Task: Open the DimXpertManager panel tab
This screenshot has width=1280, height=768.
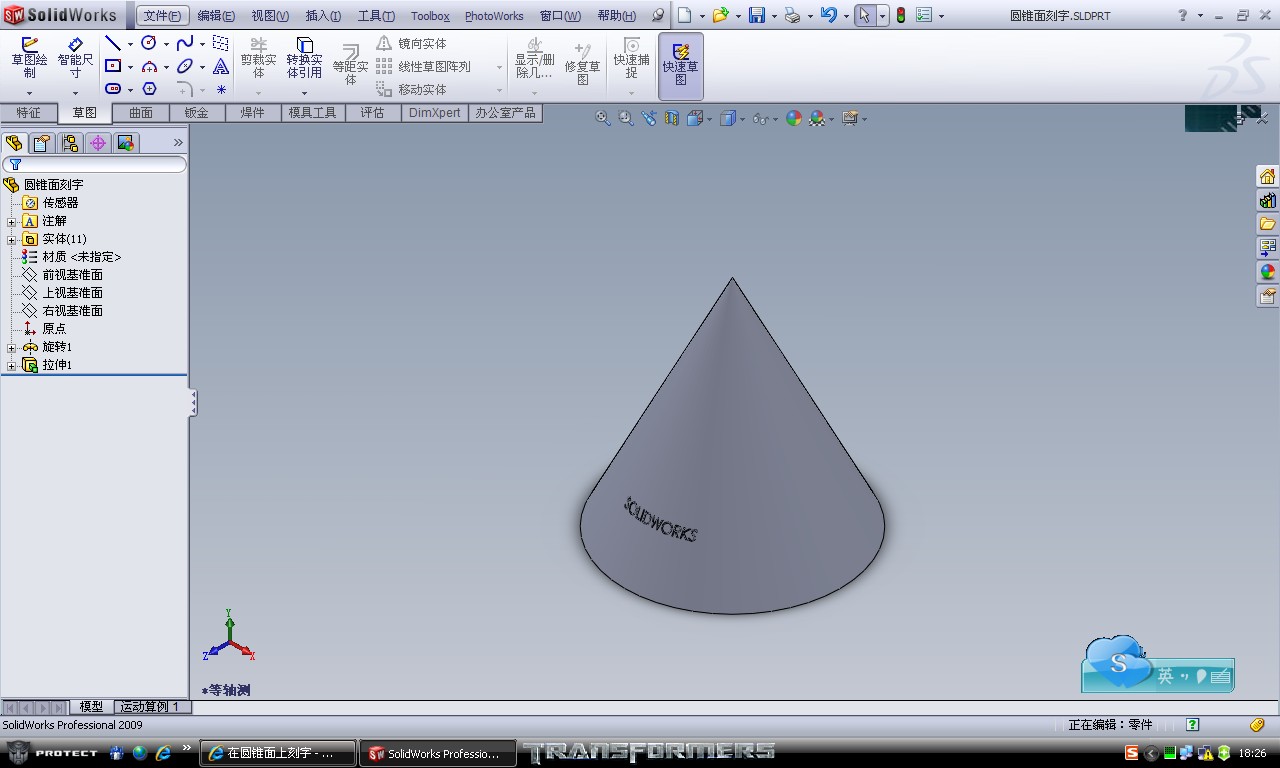Action: click(98, 143)
